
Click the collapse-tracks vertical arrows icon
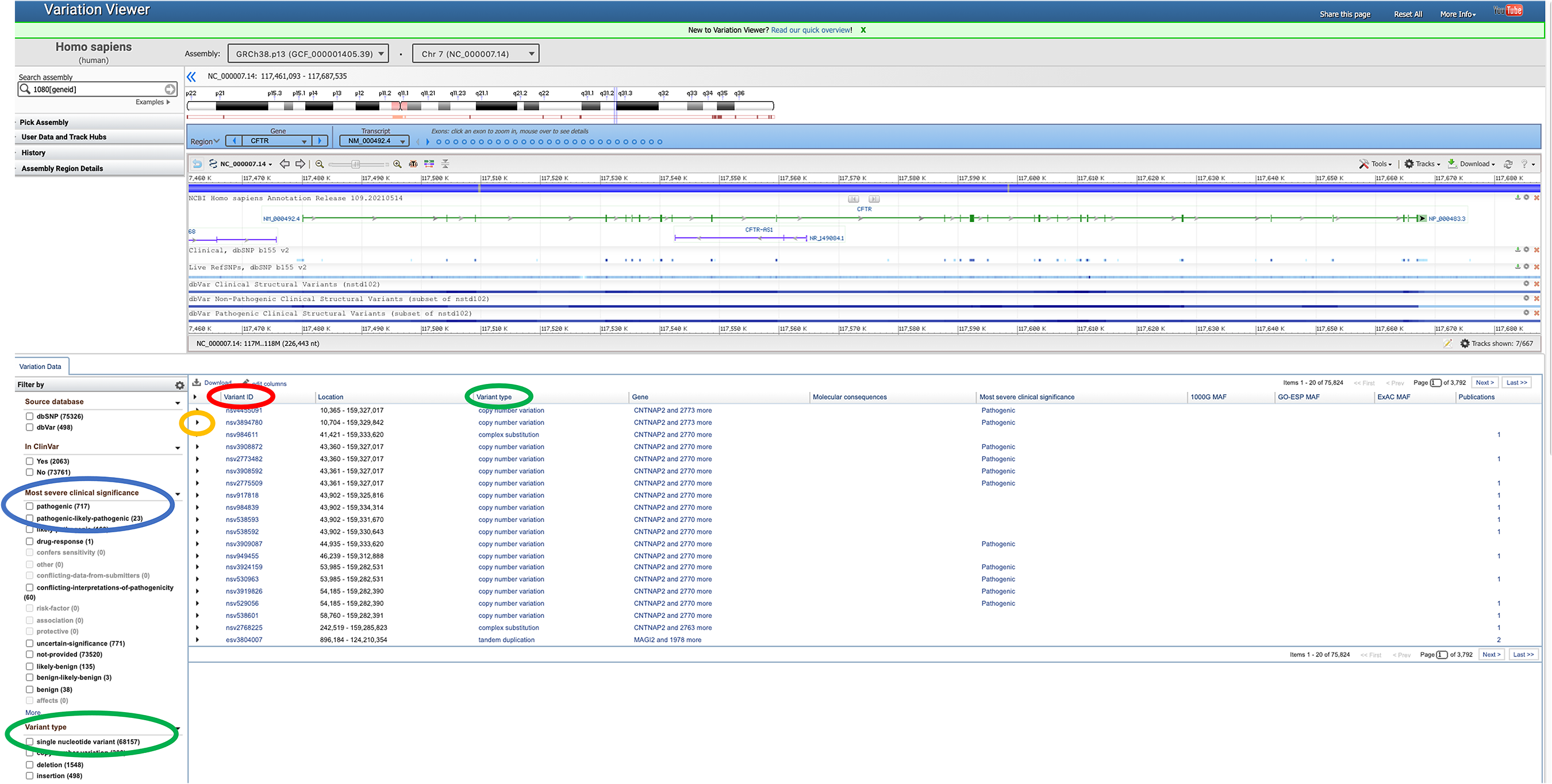point(445,164)
